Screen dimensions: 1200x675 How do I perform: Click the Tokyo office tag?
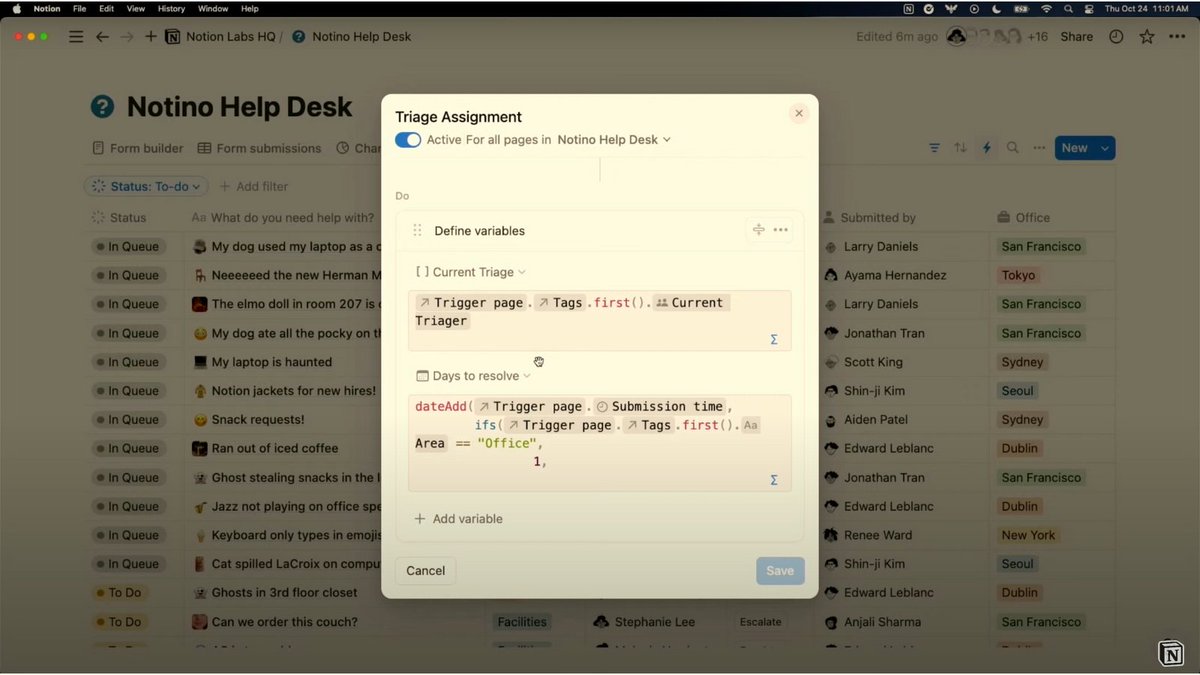(x=1019, y=275)
